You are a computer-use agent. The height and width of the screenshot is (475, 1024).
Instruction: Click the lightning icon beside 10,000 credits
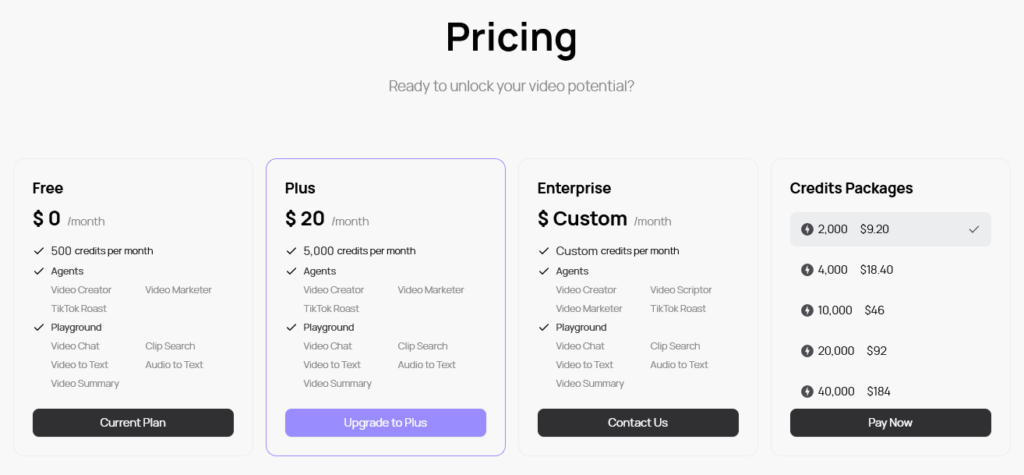click(x=807, y=310)
